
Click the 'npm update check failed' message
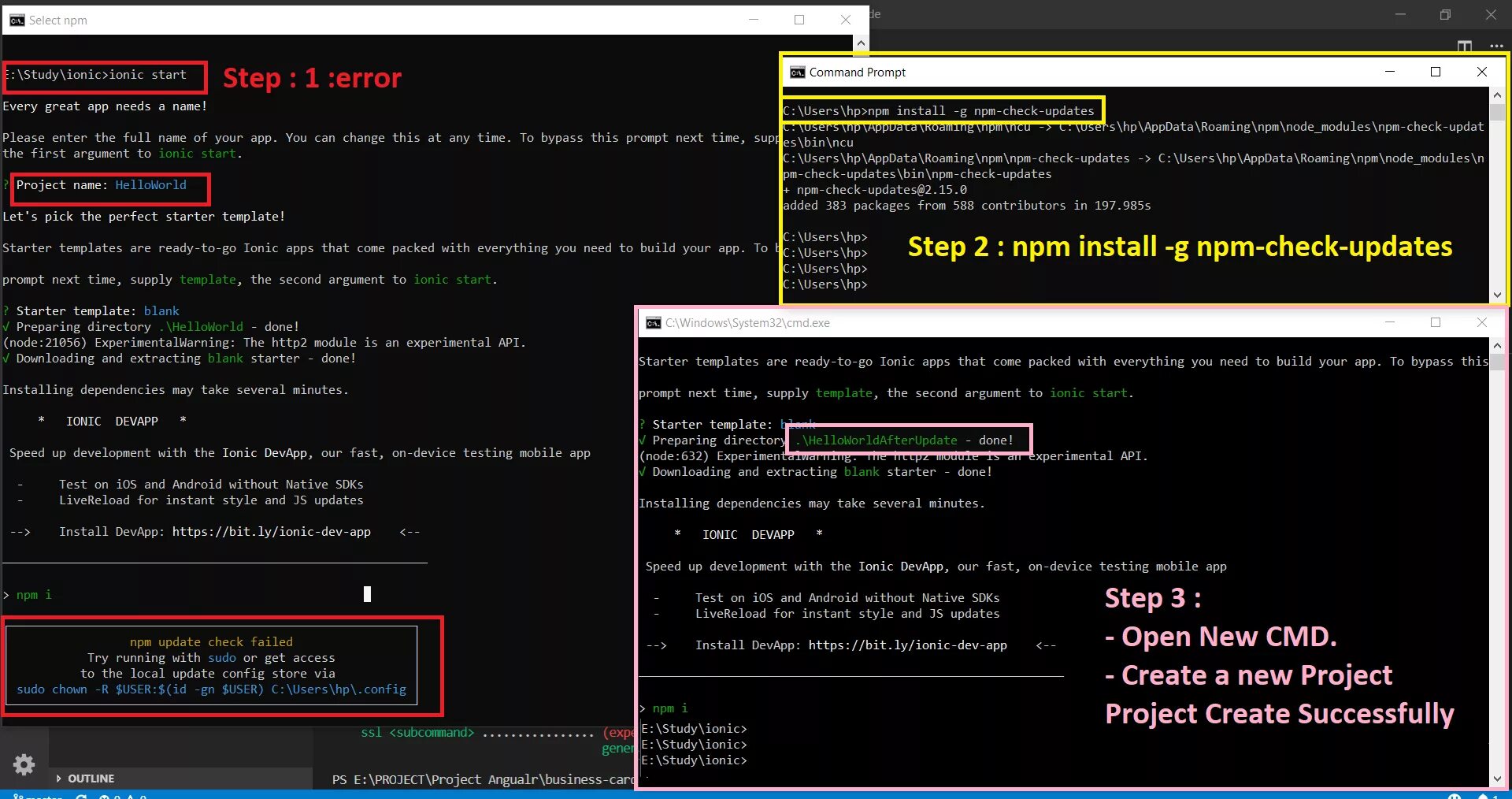[x=211, y=642]
